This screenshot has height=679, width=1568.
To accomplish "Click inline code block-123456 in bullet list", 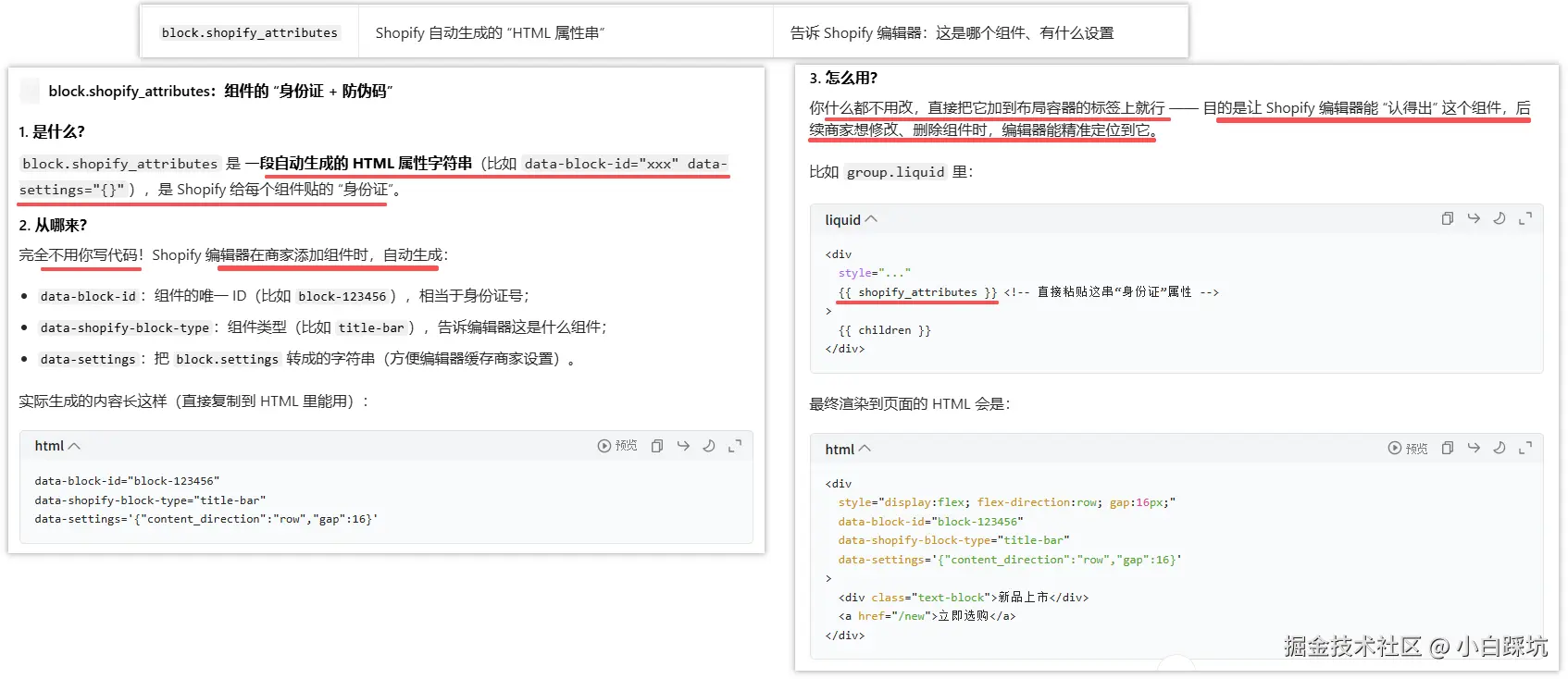I will click(342, 296).
